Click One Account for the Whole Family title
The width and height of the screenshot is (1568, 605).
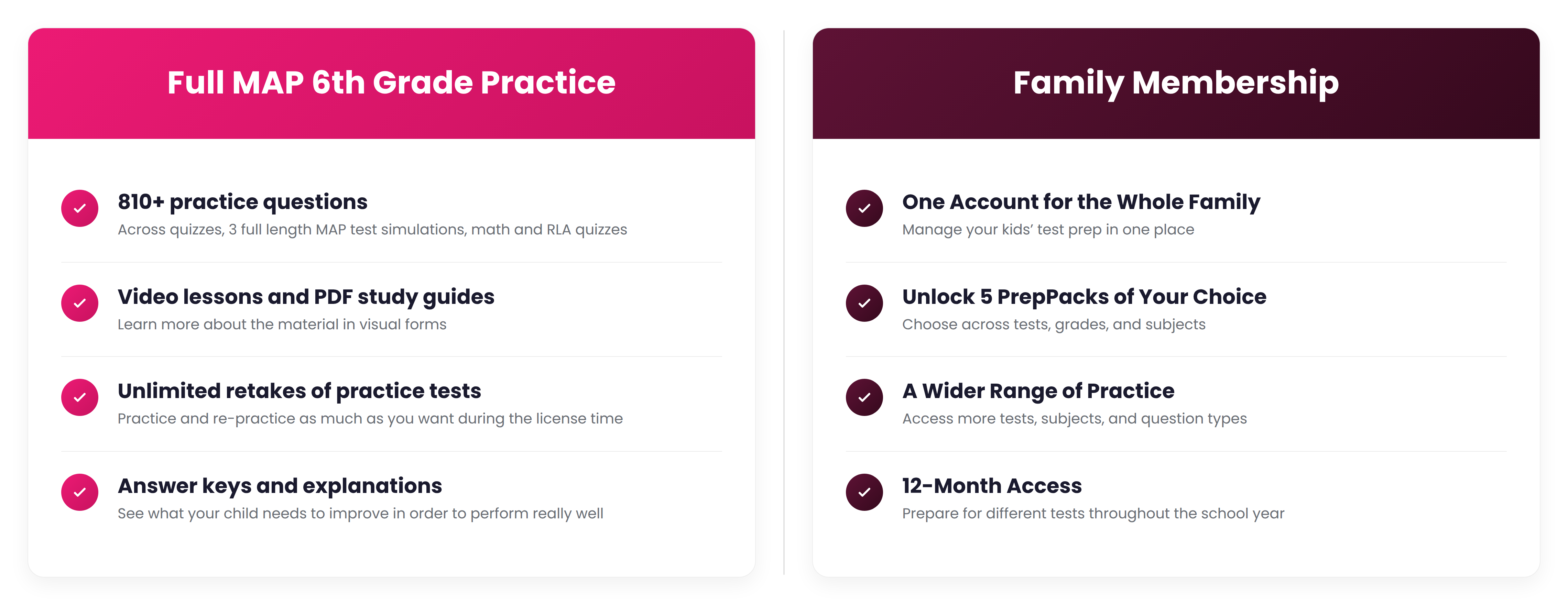pos(1081,202)
